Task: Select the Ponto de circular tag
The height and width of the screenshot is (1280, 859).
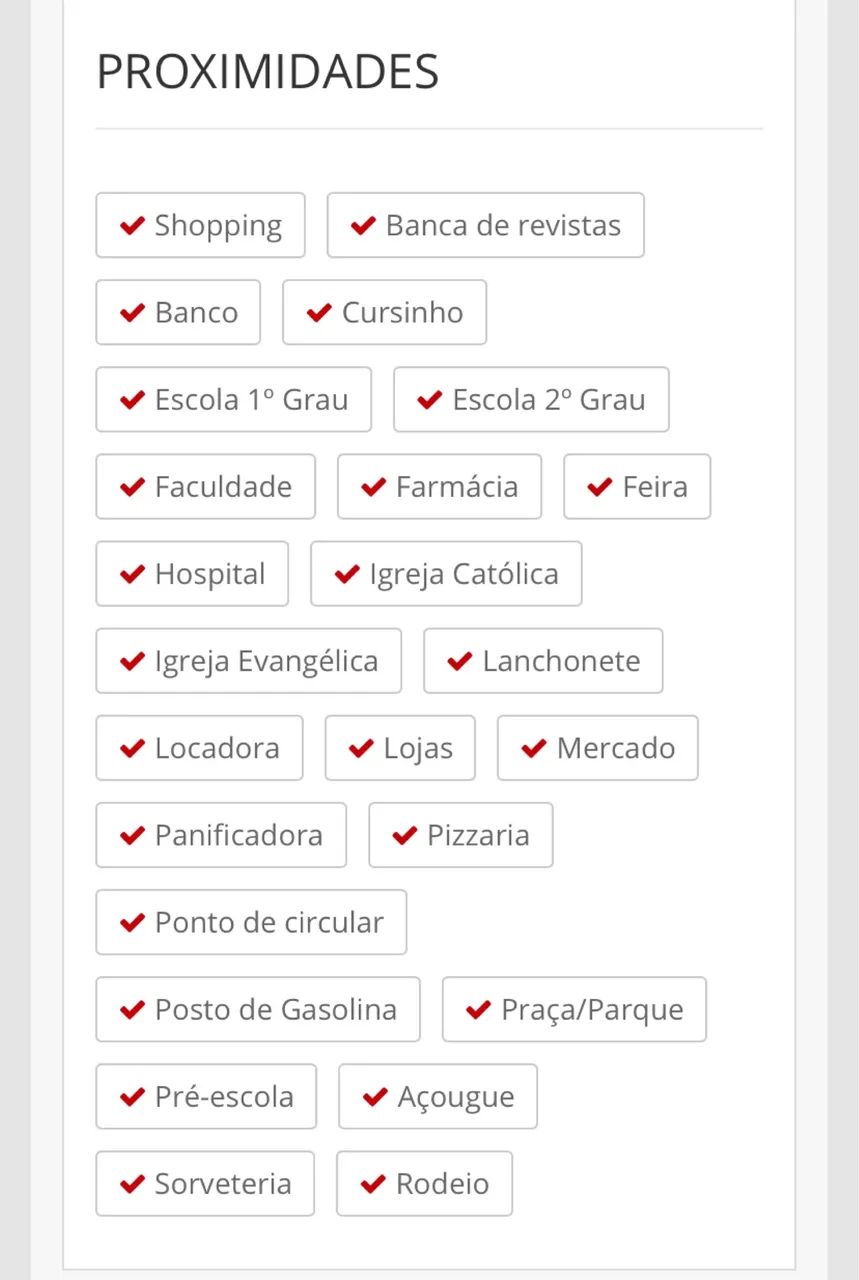Action: point(251,922)
